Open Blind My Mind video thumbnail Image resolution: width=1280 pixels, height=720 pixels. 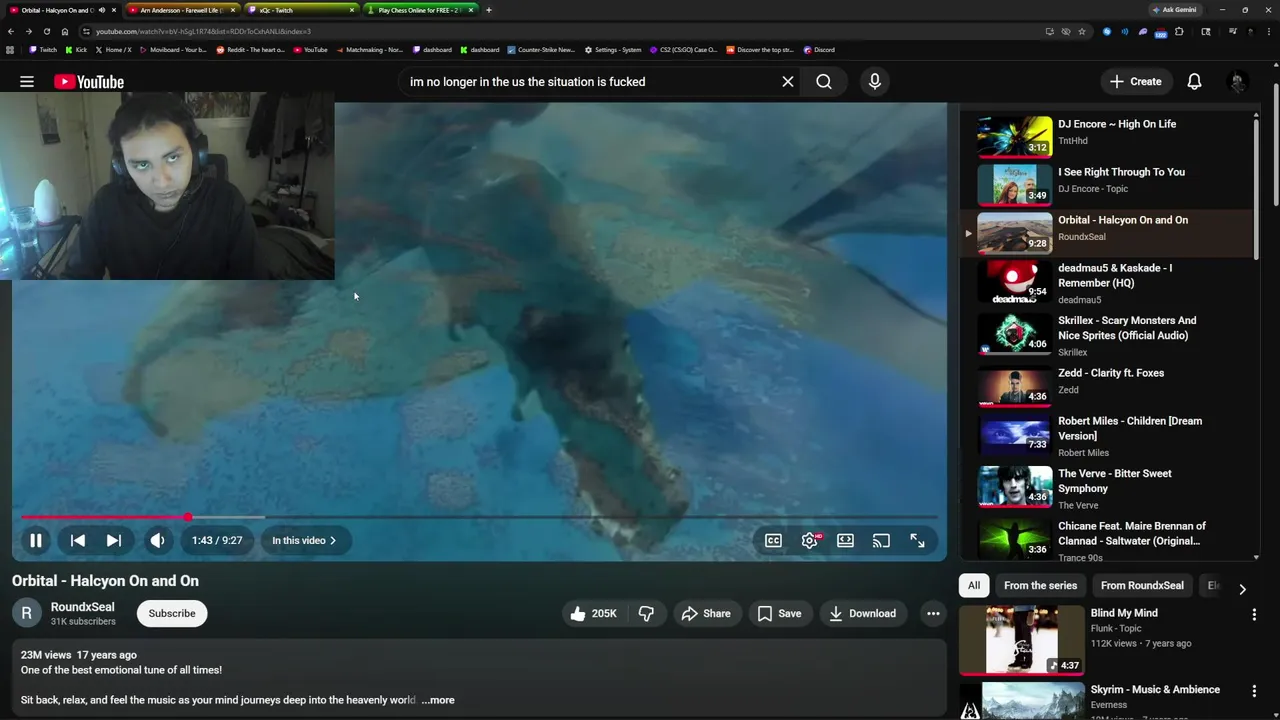(1021, 640)
